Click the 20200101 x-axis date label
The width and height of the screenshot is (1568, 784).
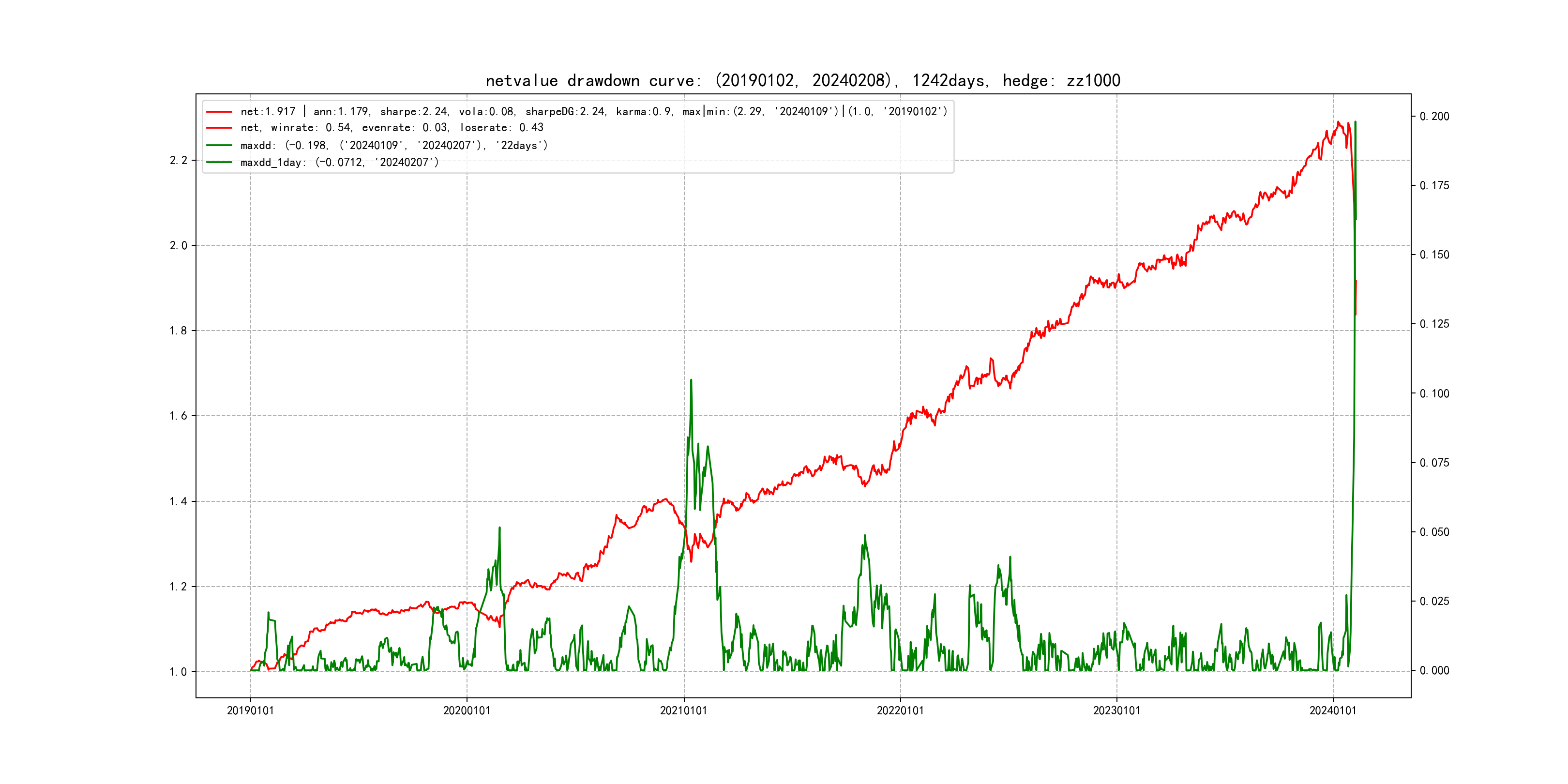point(467,711)
